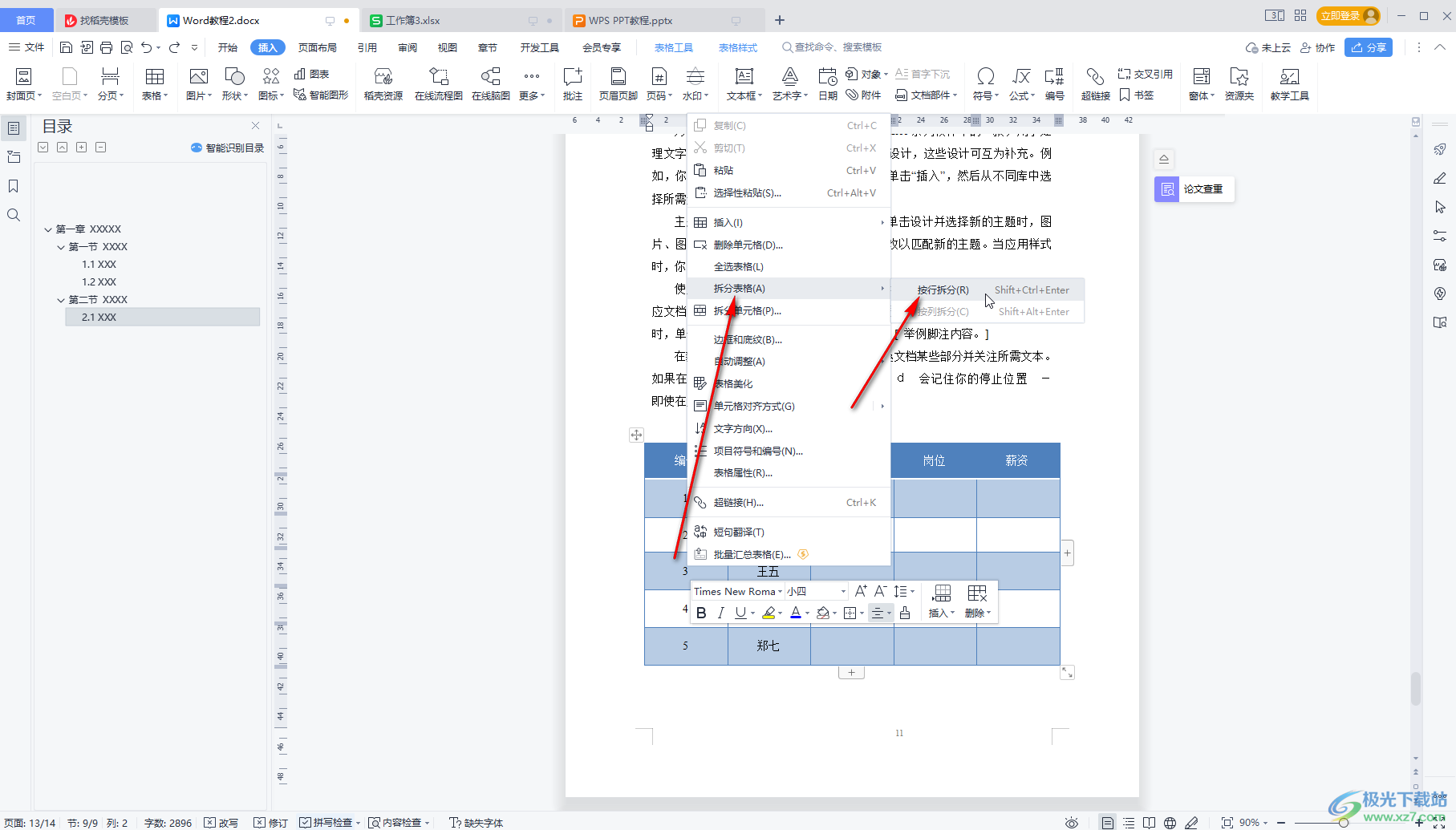Collapse the 第一章 XXXXX outline node
Viewport: 1456px width, 830px height.
point(48,229)
